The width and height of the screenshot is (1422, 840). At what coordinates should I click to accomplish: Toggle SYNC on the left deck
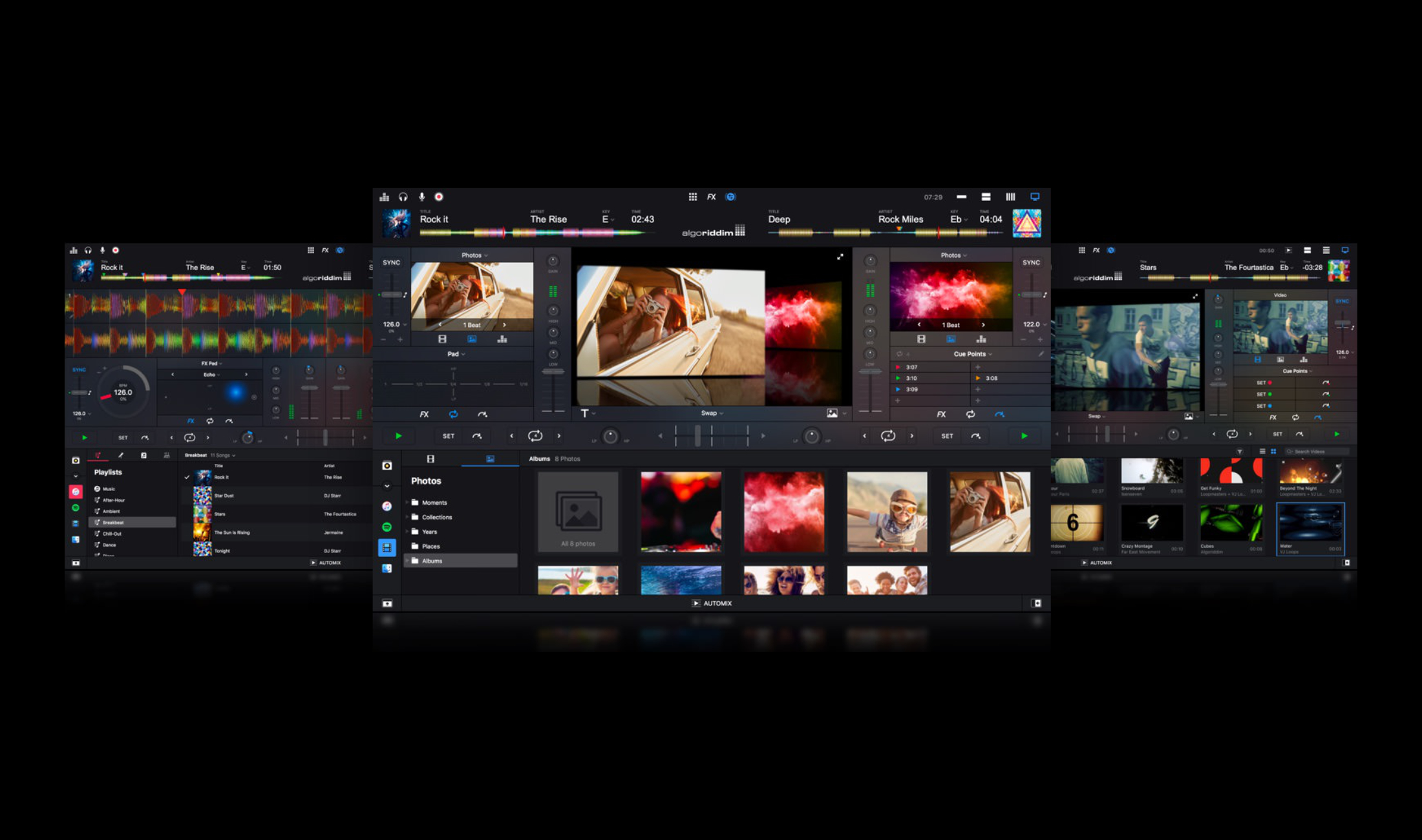391,262
